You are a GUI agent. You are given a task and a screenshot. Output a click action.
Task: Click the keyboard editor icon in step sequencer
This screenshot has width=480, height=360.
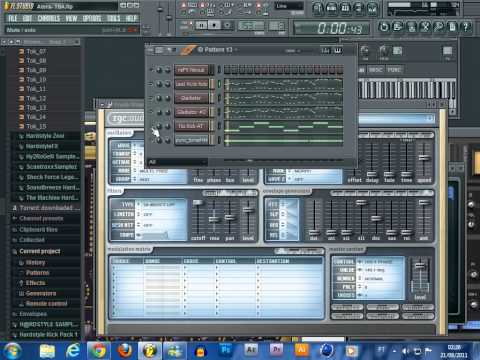[x=337, y=51]
